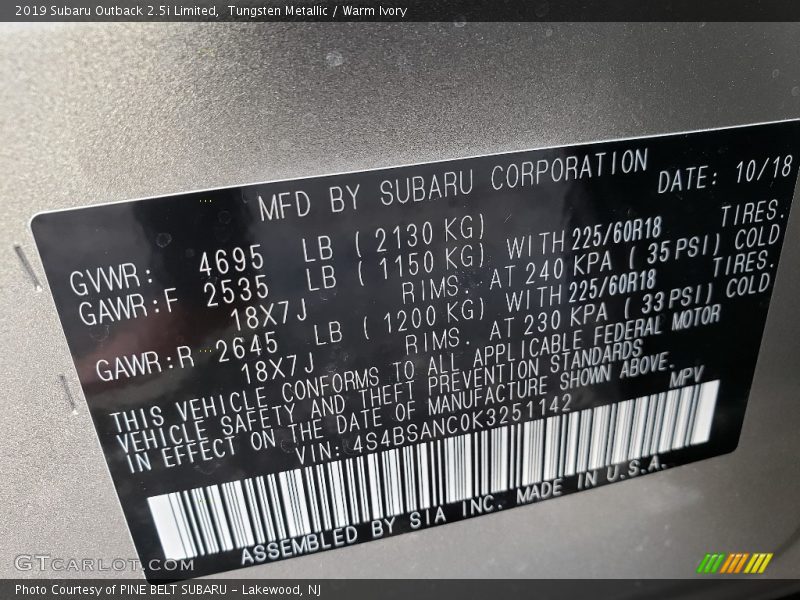Click the ASSEMBLED BY SIA INC. line
Viewport: 800px width, 600px height.
372,531
